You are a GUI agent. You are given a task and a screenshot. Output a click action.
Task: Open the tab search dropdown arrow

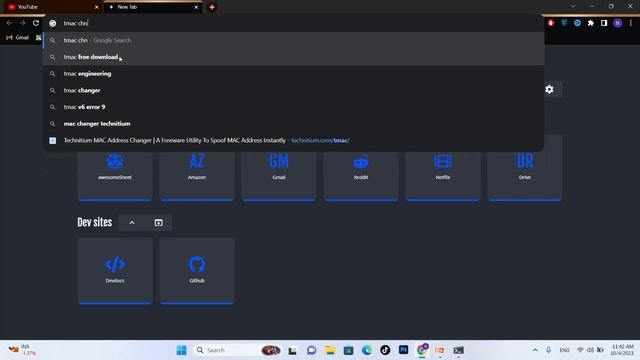(573, 7)
